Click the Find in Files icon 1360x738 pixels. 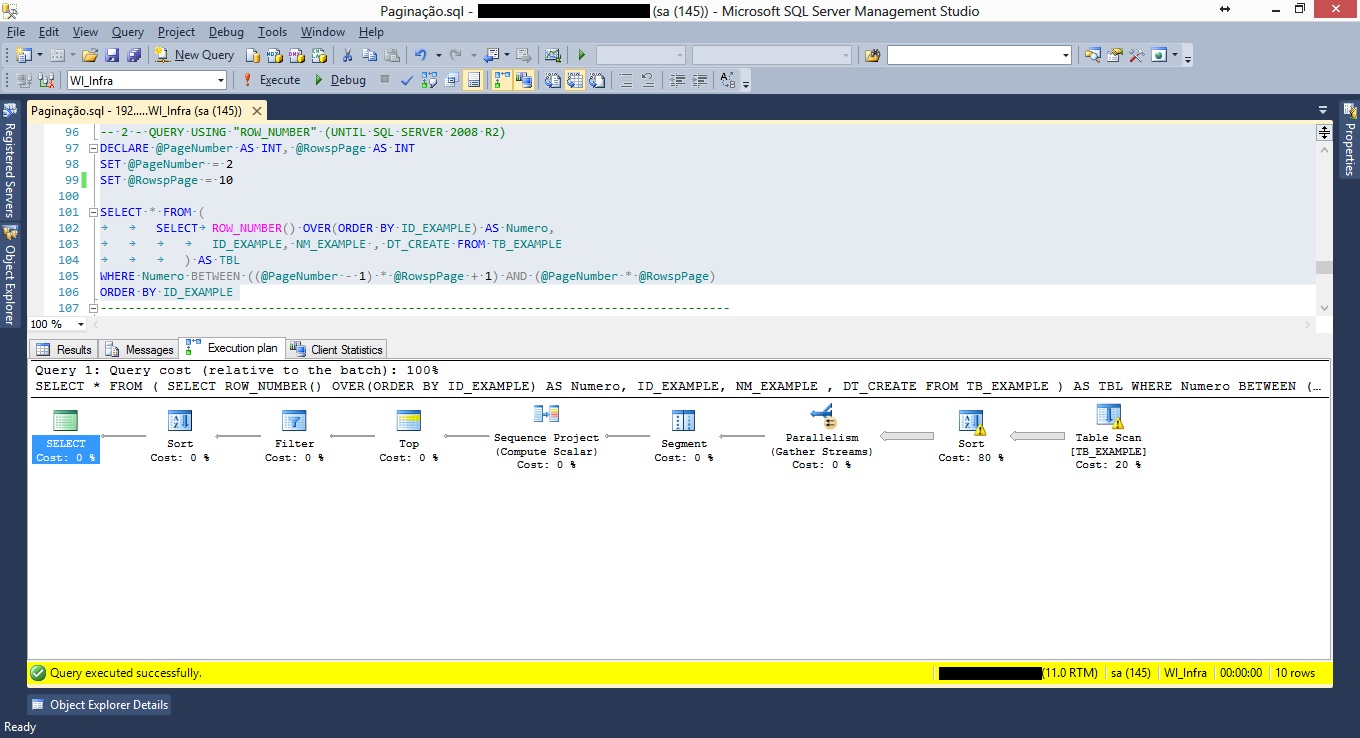click(872, 55)
